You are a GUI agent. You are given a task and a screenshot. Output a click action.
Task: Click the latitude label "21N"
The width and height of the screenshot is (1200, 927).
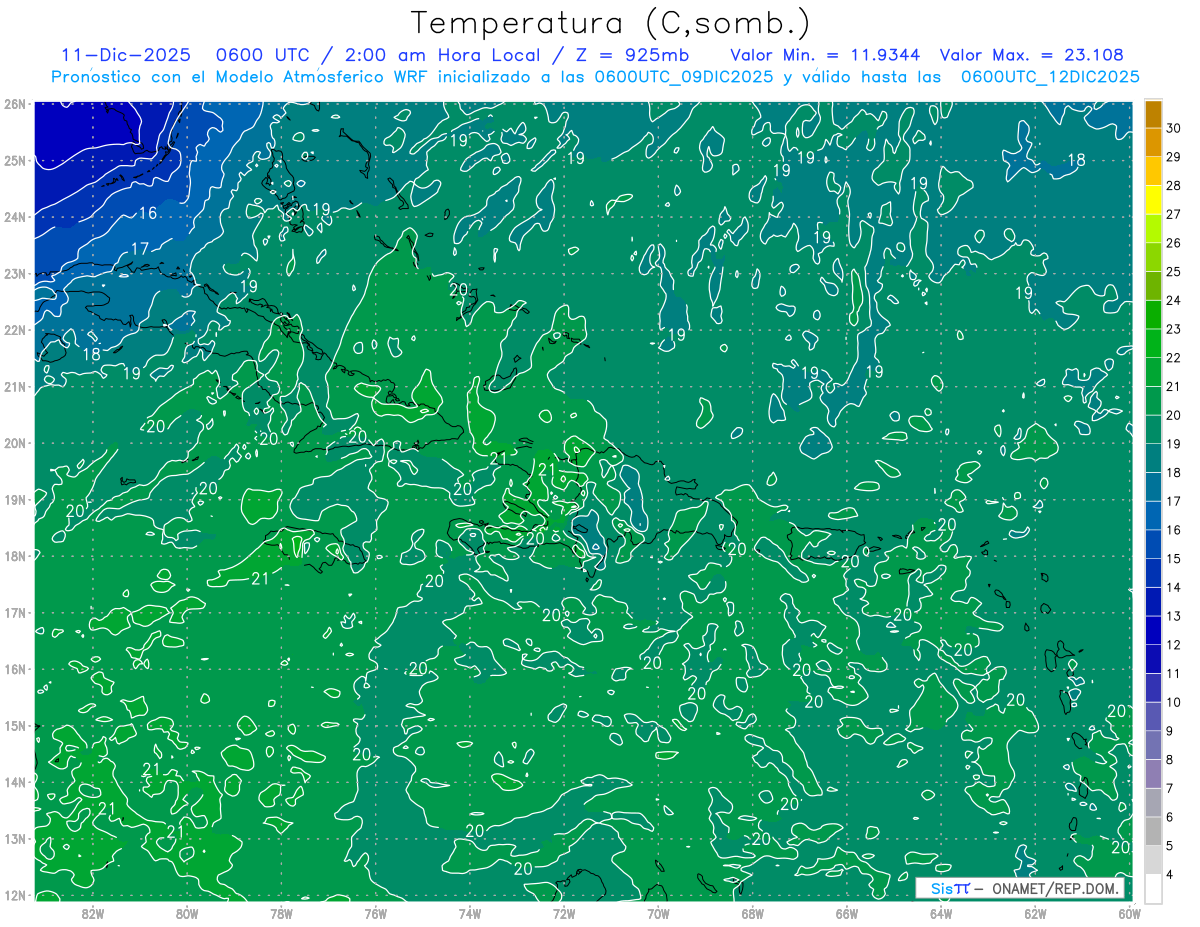tap(14, 386)
